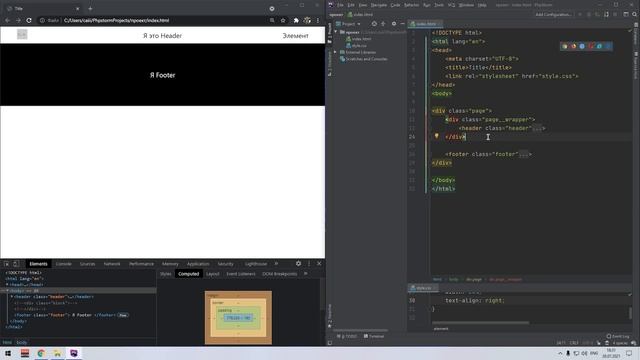Click the Chrome address bar URL

pos(116,20)
